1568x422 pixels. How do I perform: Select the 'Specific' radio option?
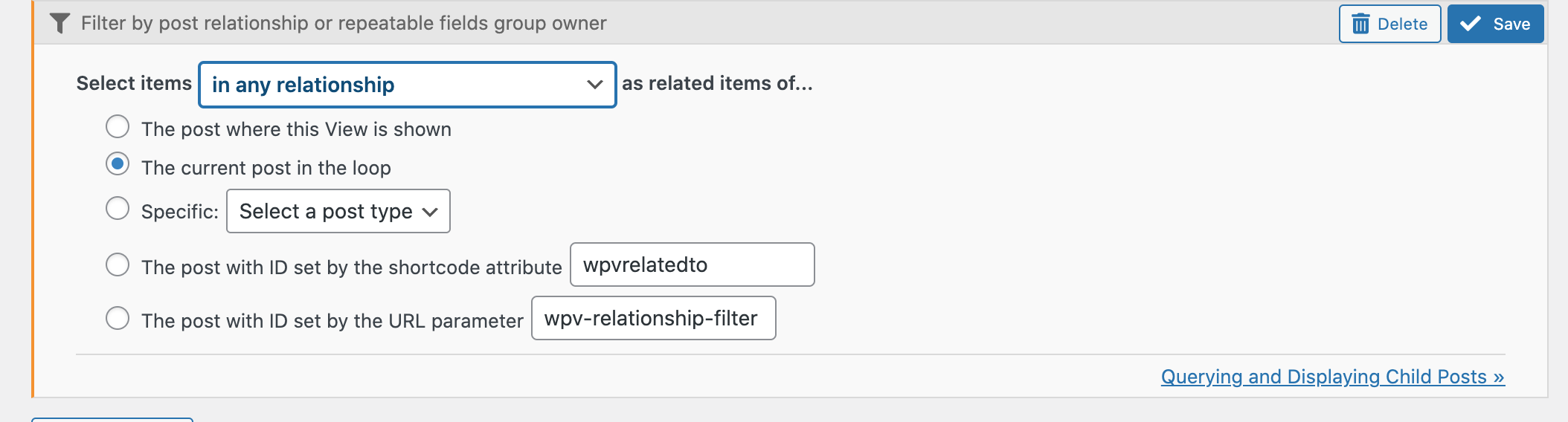118,209
